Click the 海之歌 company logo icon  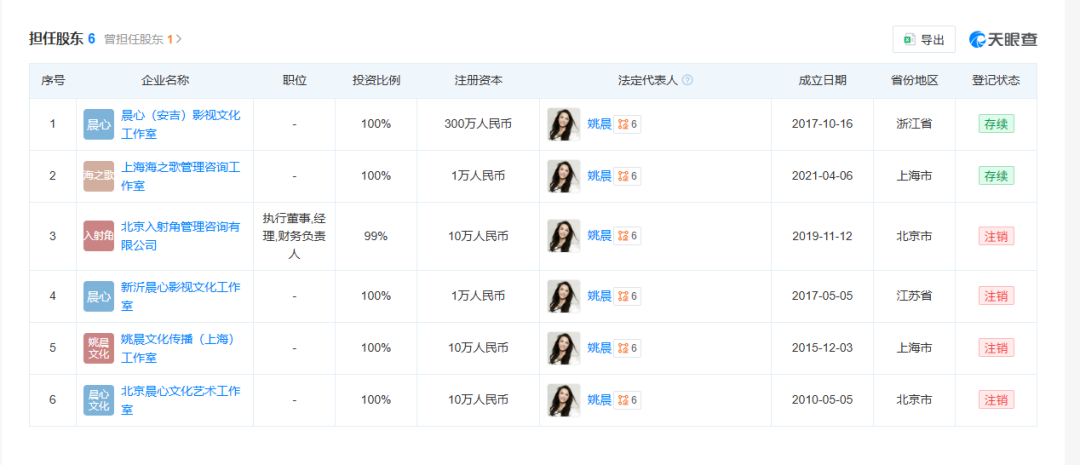coord(99,176)
